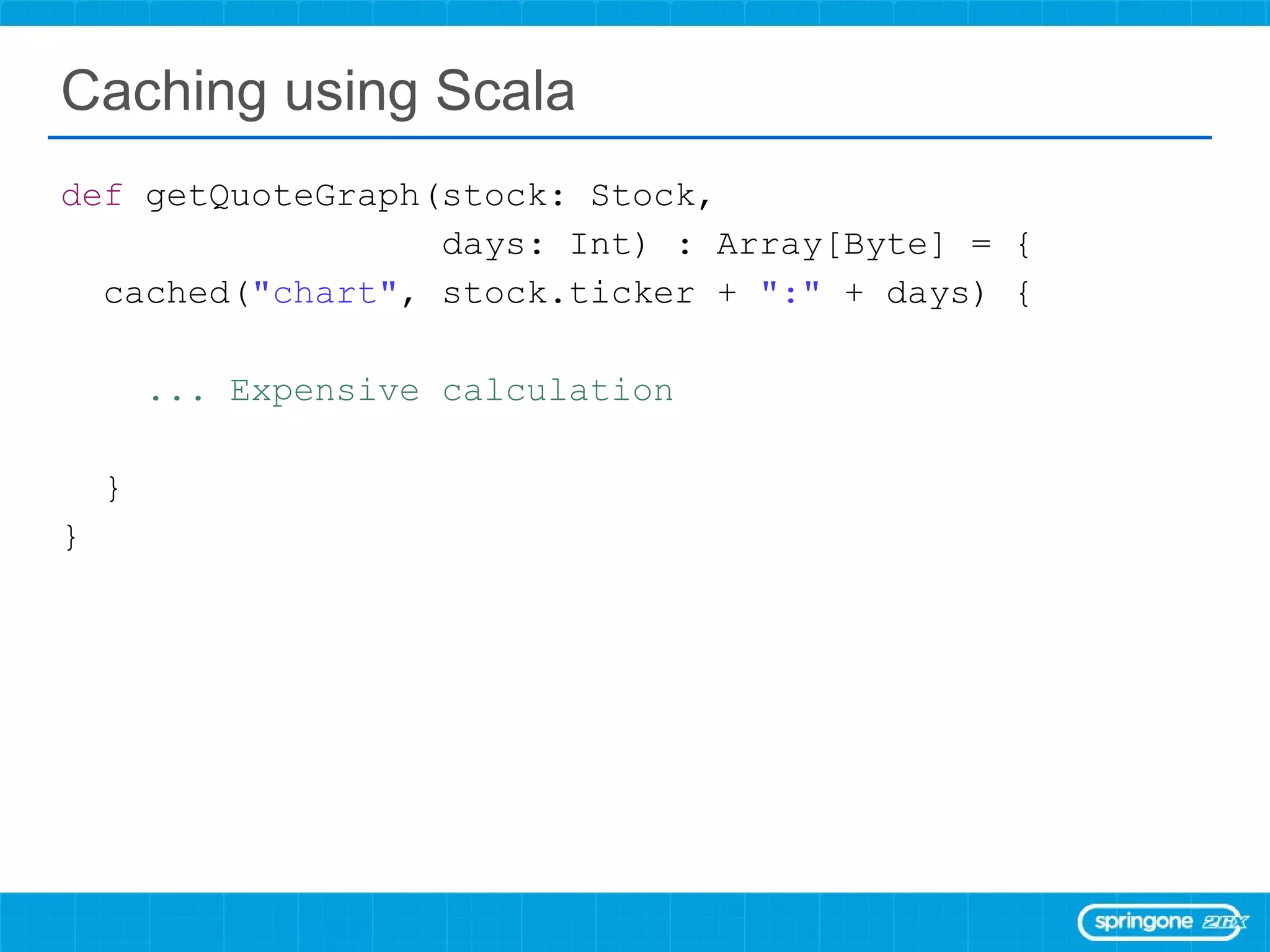Image resolution: width=1270 pixels, height=952 pixels.
Task: Click the 'days: Int)' parameter
Action: point(544,245)
